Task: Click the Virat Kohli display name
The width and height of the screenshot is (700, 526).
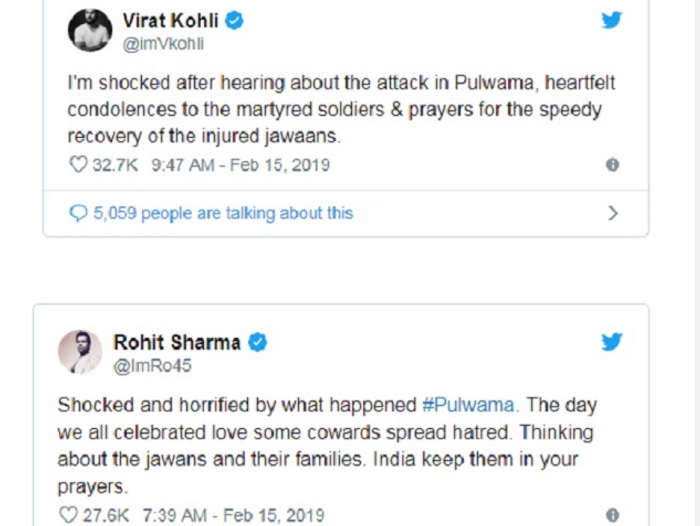Action: (x=171, y=21)
